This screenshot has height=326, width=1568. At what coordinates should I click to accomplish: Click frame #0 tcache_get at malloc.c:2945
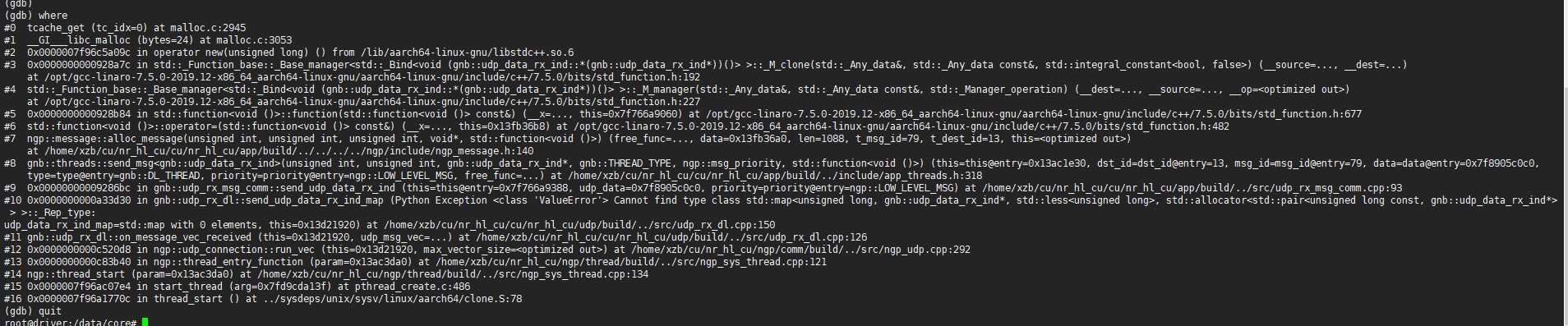click(125, 28)
